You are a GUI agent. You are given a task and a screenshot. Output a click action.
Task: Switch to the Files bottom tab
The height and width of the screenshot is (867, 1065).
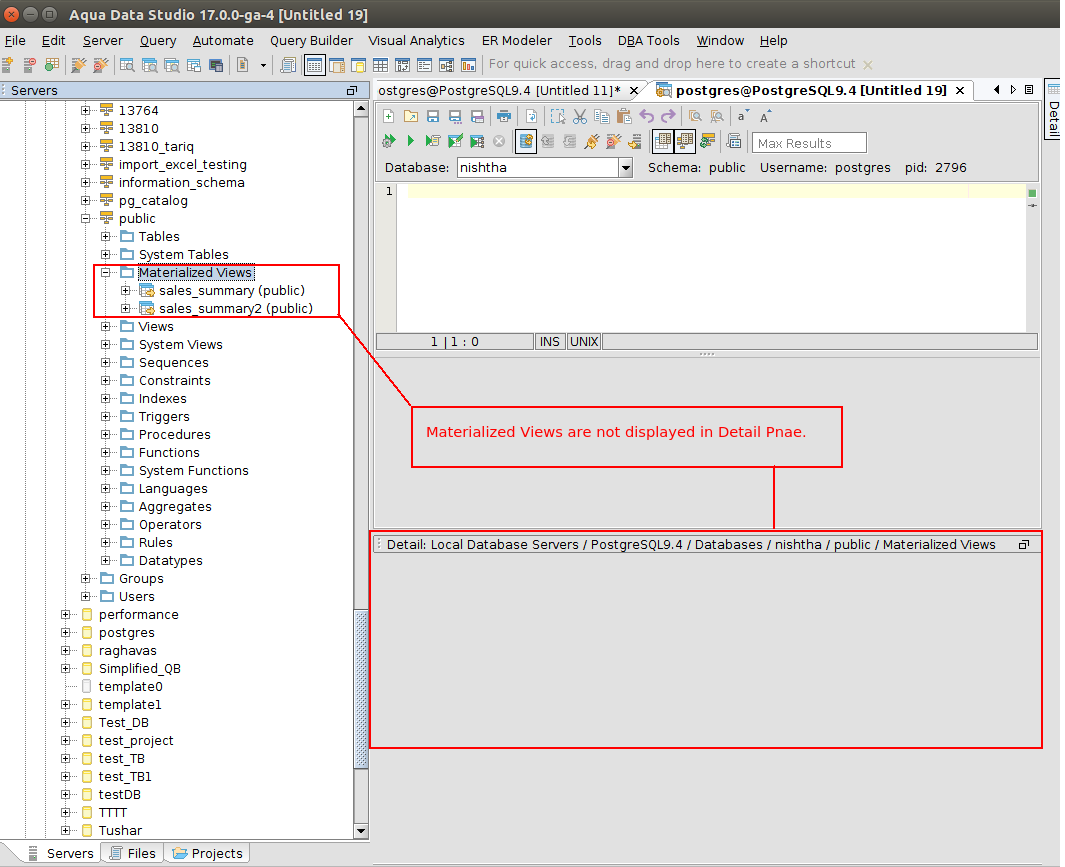pyautogui.click(x=133, y=853)
